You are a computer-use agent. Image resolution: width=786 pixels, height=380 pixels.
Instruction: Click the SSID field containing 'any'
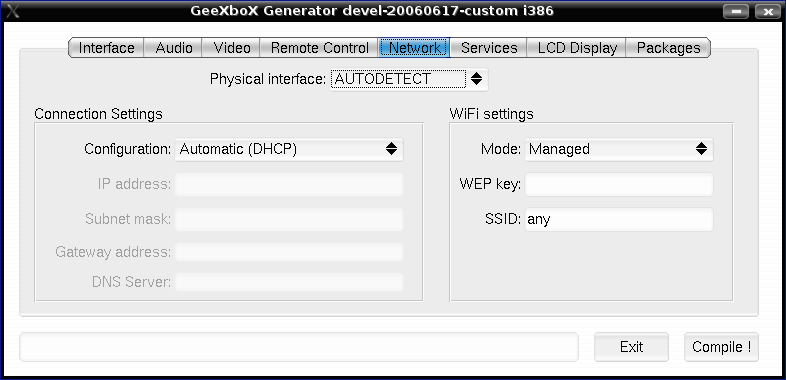[619, 220]
